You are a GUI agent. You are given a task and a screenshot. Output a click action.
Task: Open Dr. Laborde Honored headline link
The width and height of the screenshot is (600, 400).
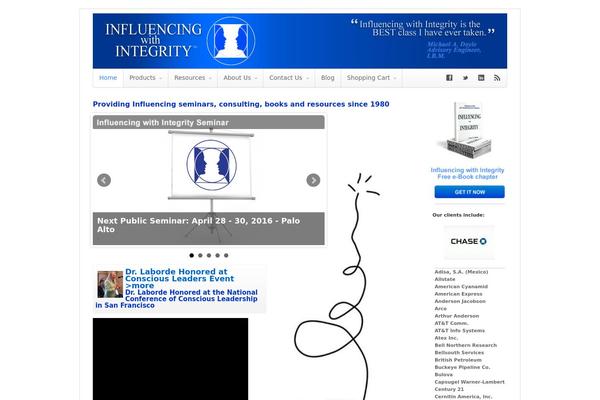click(x=179, y=275)
